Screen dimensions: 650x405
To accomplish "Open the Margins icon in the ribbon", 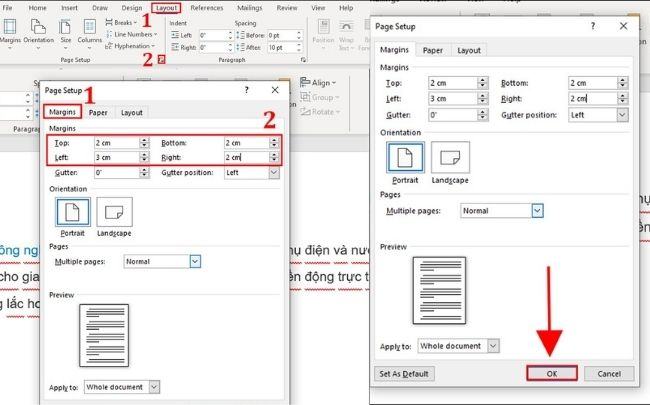I will coord(10,32).
